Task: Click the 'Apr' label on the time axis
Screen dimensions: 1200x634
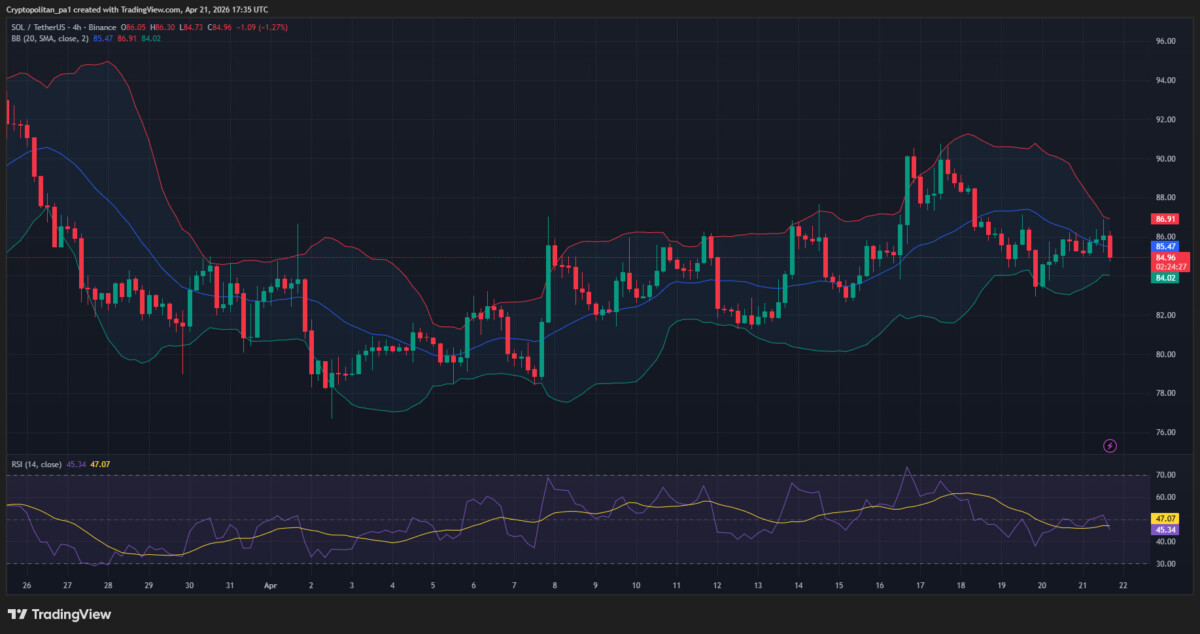Action: point(270,586)
